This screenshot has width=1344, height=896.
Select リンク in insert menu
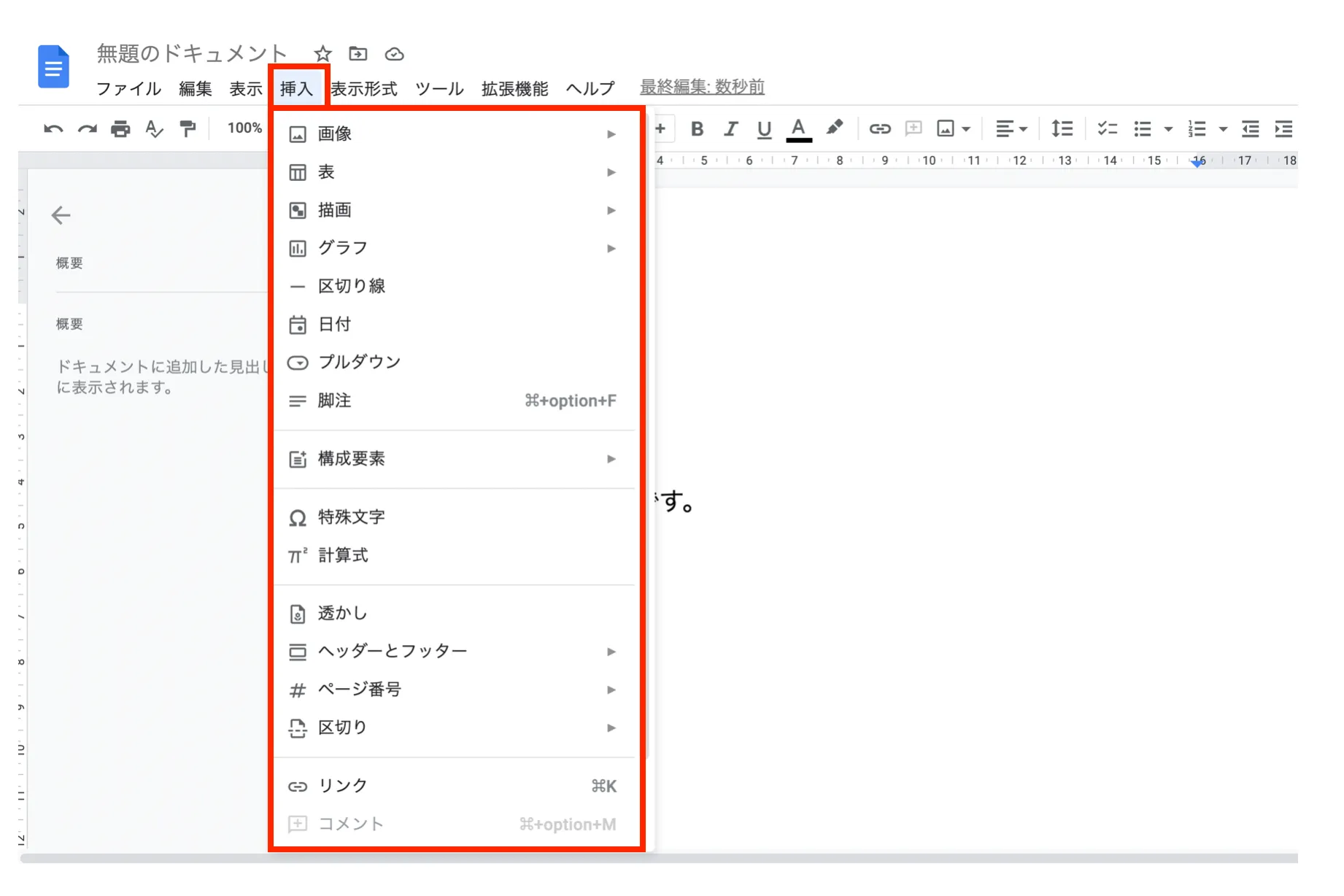point(454,786)
